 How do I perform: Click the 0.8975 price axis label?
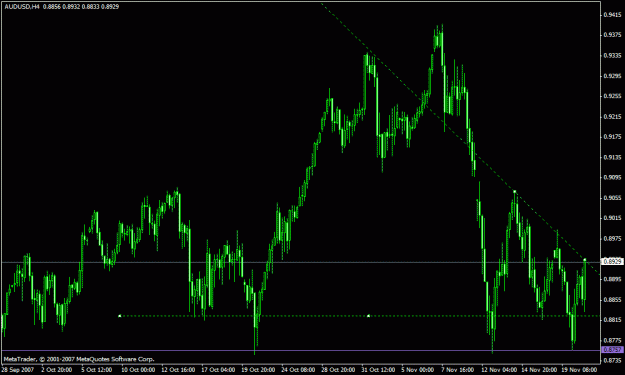pyautogui.click(x=613, y=239)
